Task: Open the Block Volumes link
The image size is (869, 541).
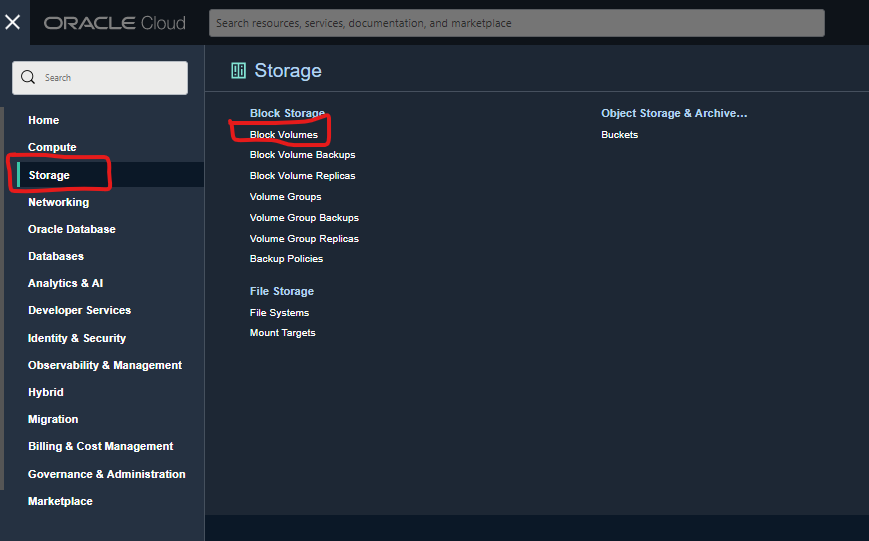Action: pyautogui.click(x=284, y=135)
